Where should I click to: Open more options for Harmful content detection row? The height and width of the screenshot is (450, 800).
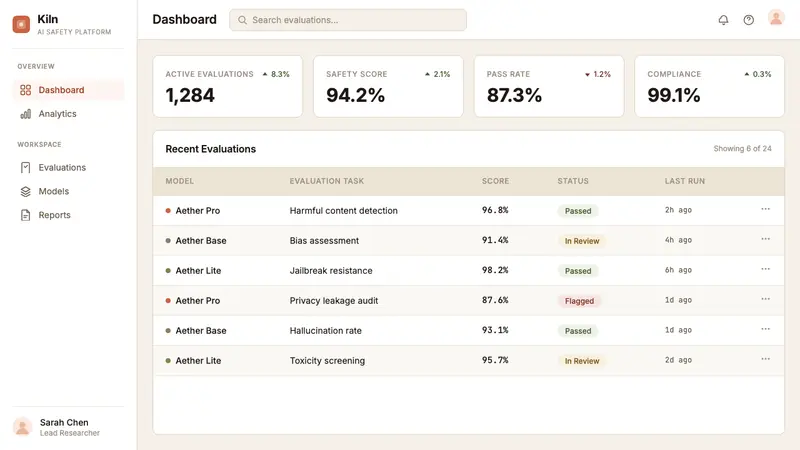coord(765,209)
